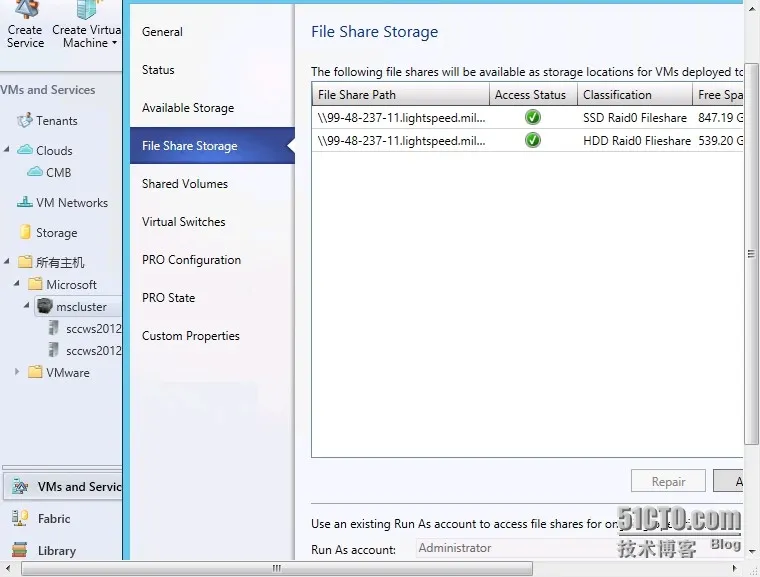Switch to the Virtual Switches page

pyautogui.click(x=184, y=222)
